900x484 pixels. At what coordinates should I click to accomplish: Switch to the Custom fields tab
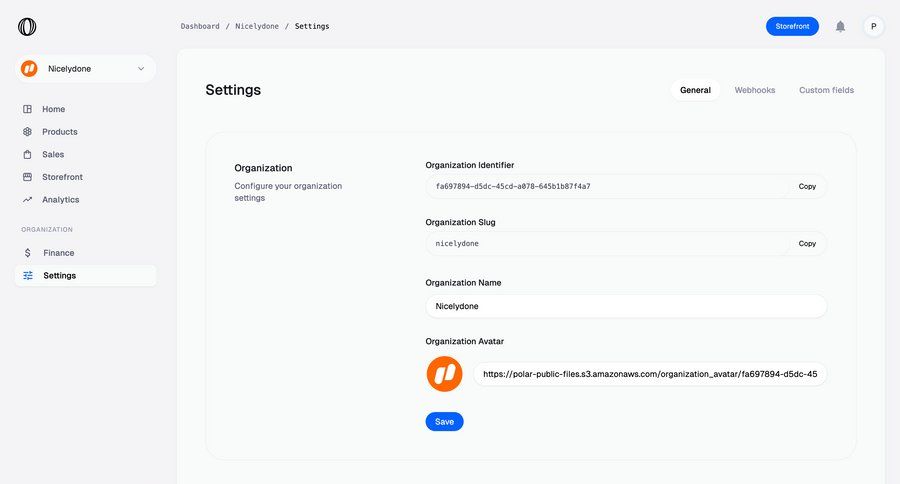coord(826,90)
